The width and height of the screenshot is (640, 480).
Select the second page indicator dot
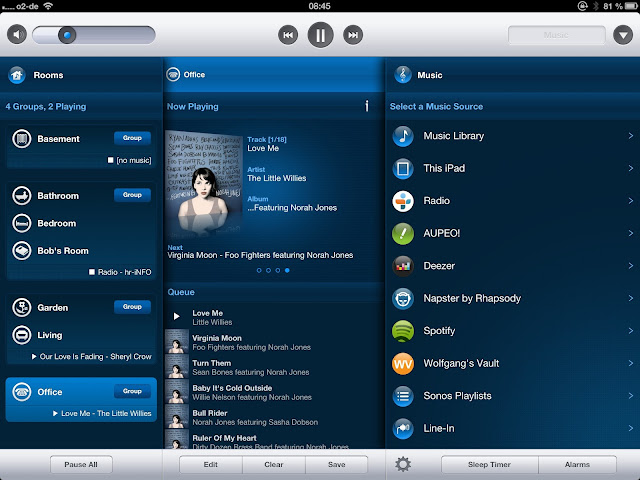(x=268, y=270)
